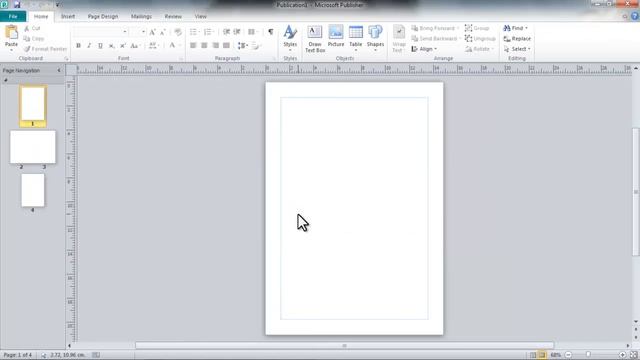This screenshot has width=640, height=360.
Task: Click the zoom slider handle
Action: [588, 355]
